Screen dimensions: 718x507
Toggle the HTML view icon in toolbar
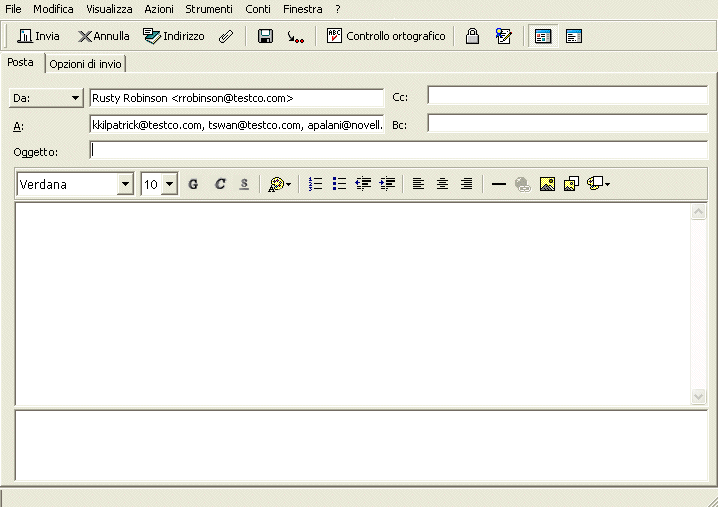tap(543, 36)
